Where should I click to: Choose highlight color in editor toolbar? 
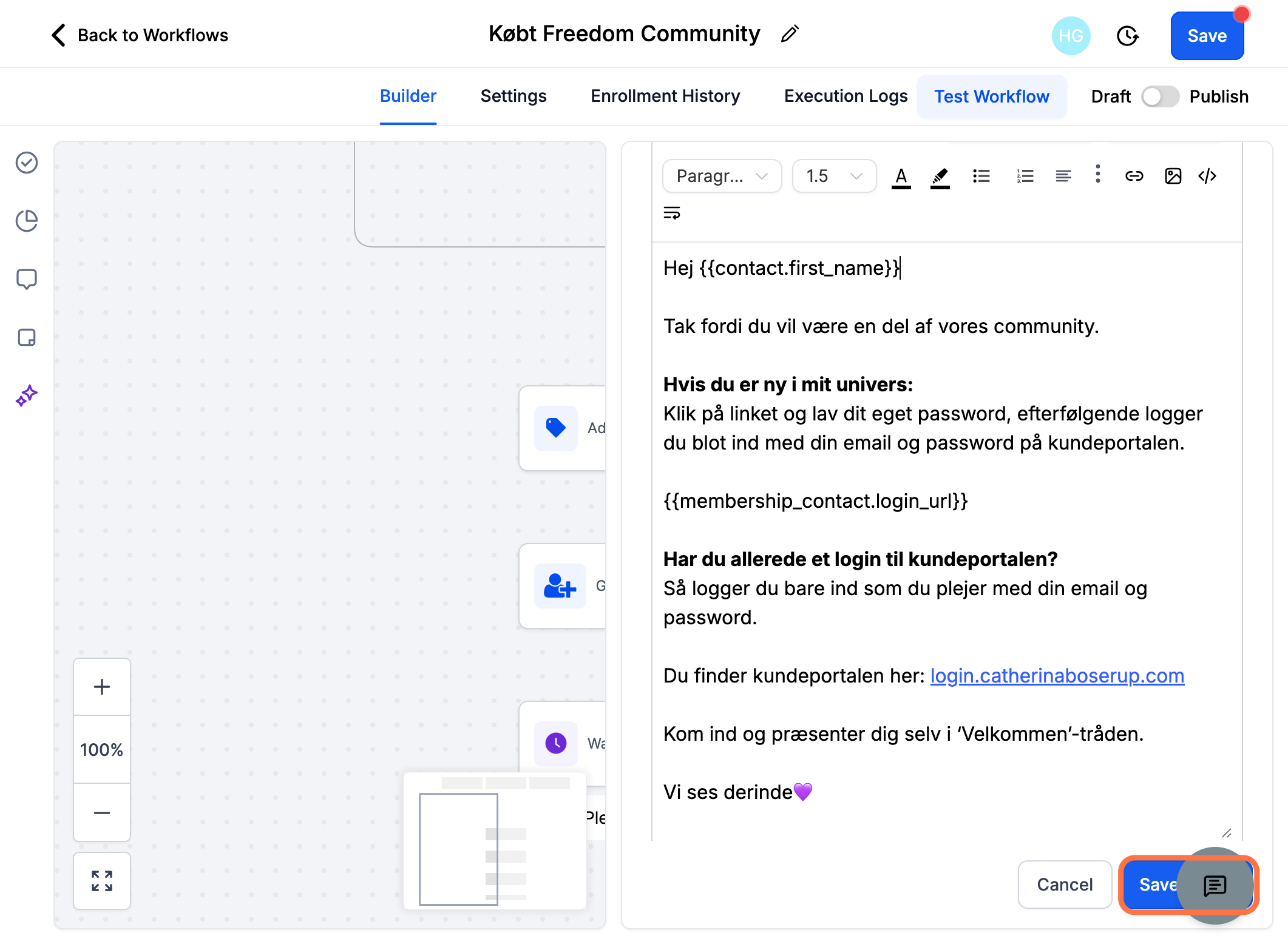[940, 177]
